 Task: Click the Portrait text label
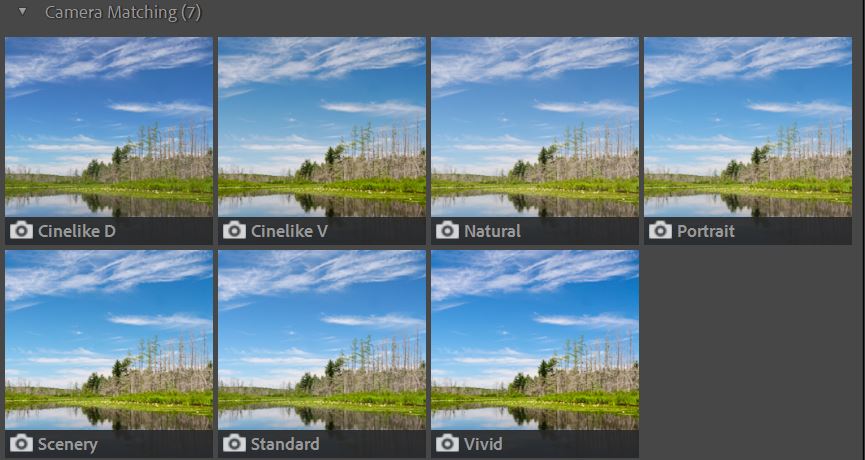point(706,231)
